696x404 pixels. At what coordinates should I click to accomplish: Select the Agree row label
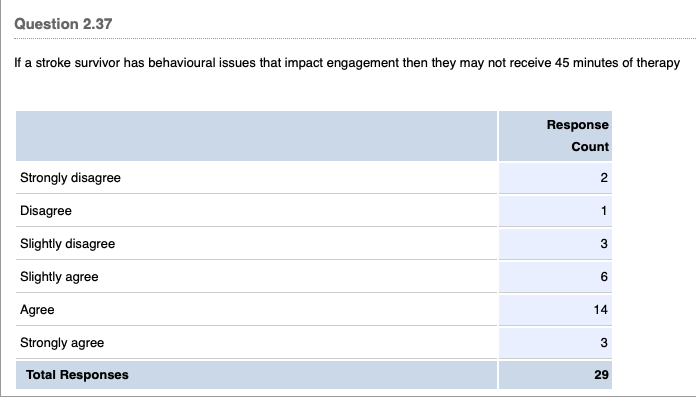click(37, 310)
